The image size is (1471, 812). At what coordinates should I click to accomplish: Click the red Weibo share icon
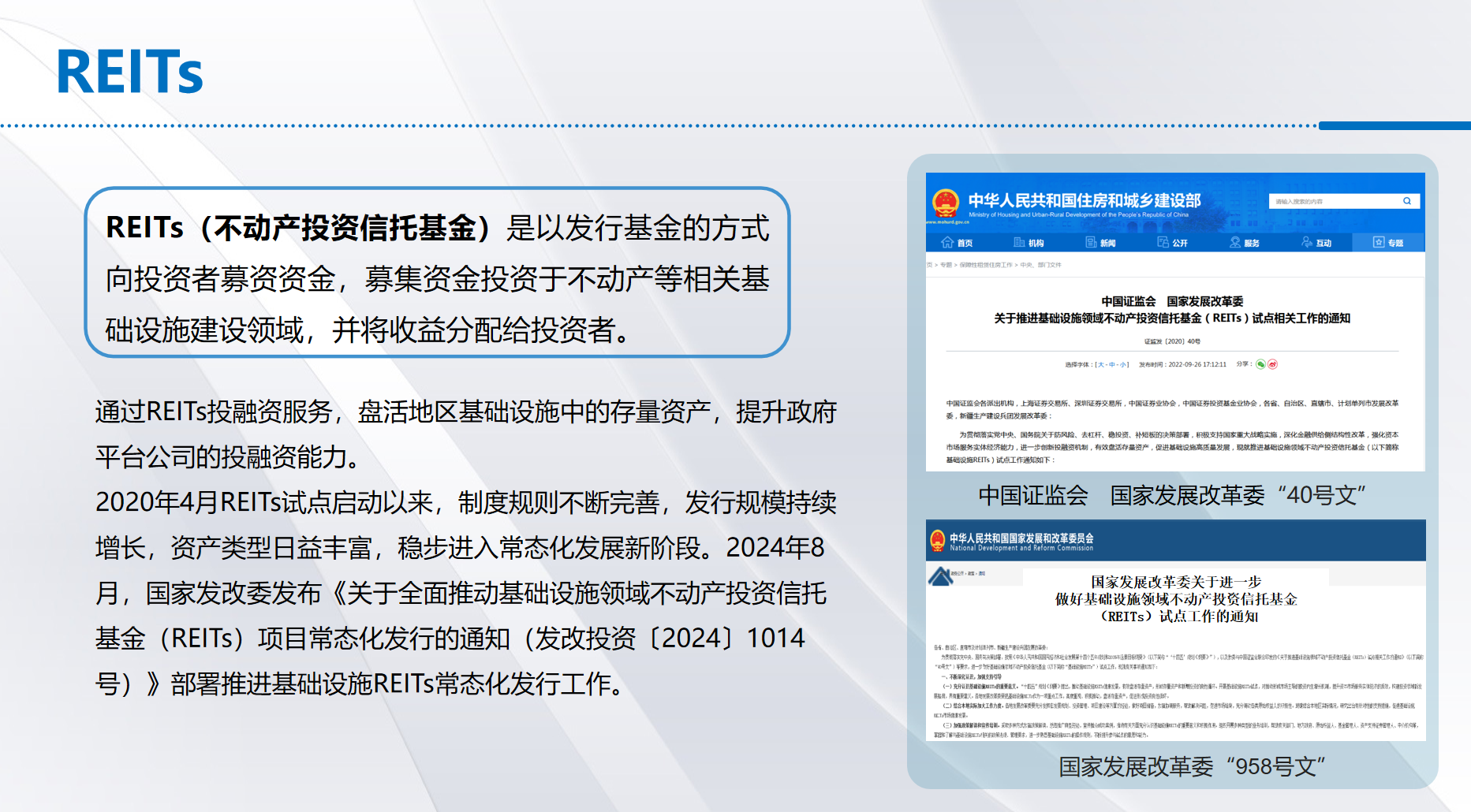coord(1272,364)
